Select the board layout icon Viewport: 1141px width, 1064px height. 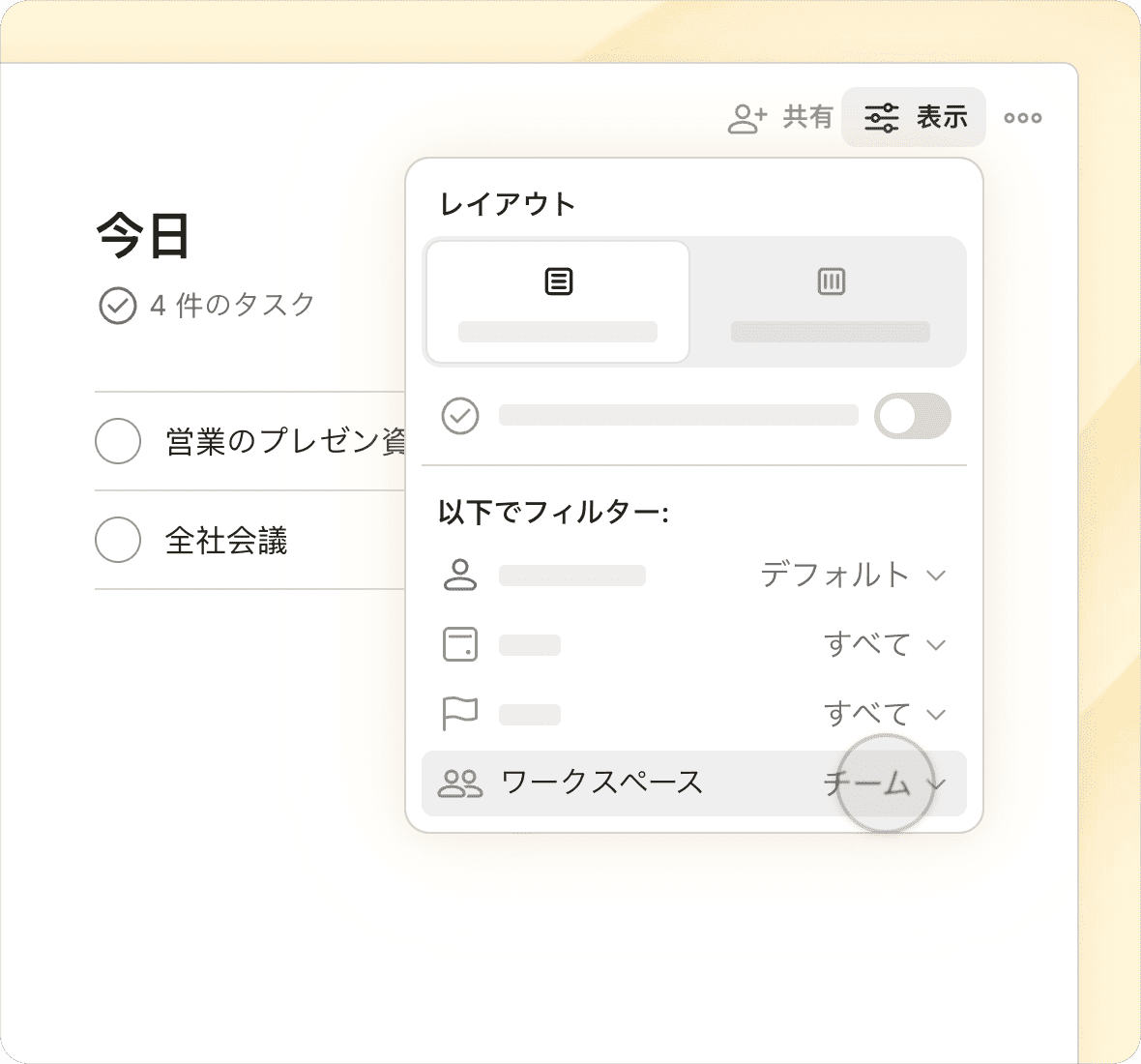pyautogui.click(x=831, y=281)
